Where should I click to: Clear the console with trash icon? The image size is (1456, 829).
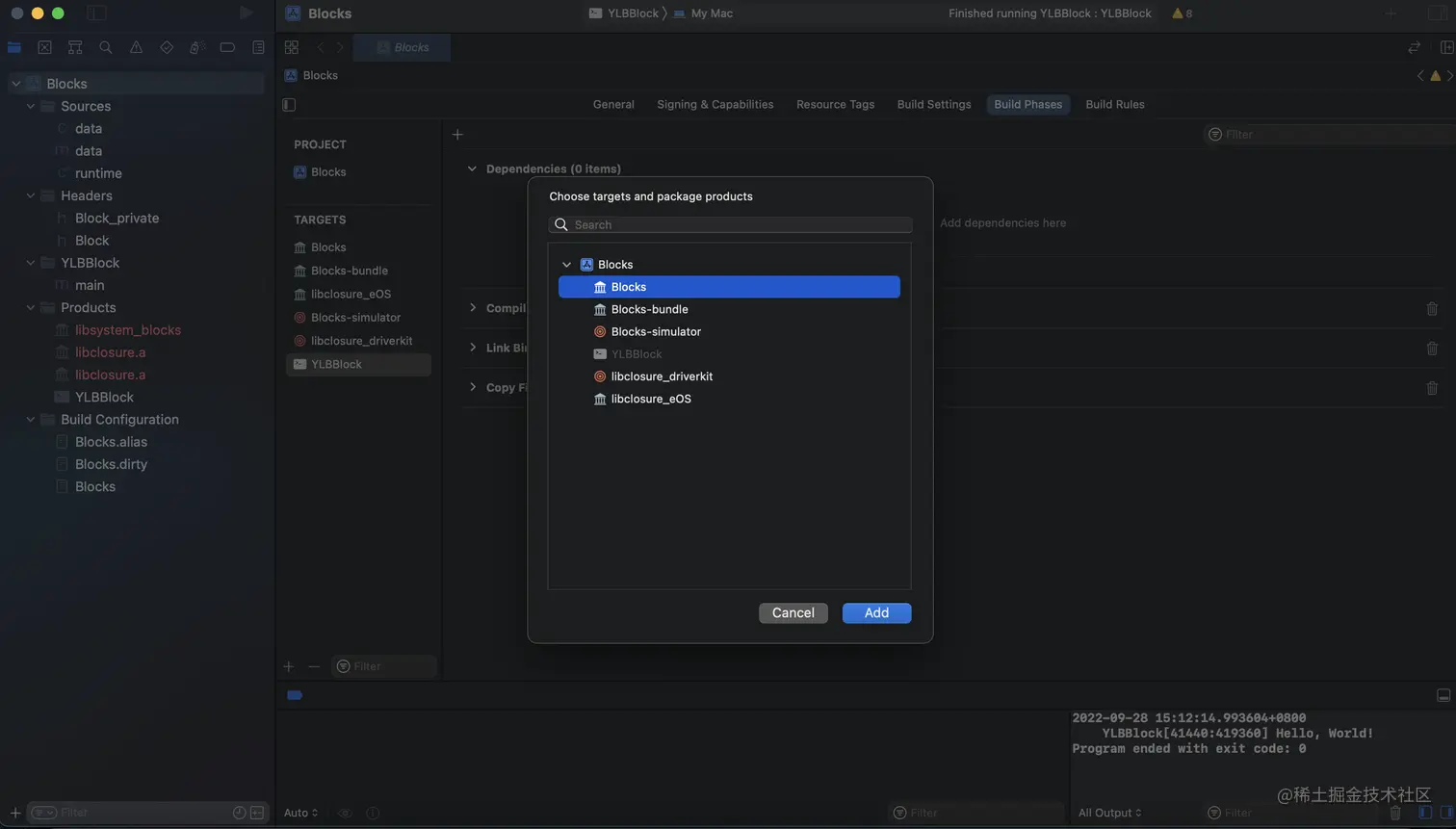[1395, 813]
